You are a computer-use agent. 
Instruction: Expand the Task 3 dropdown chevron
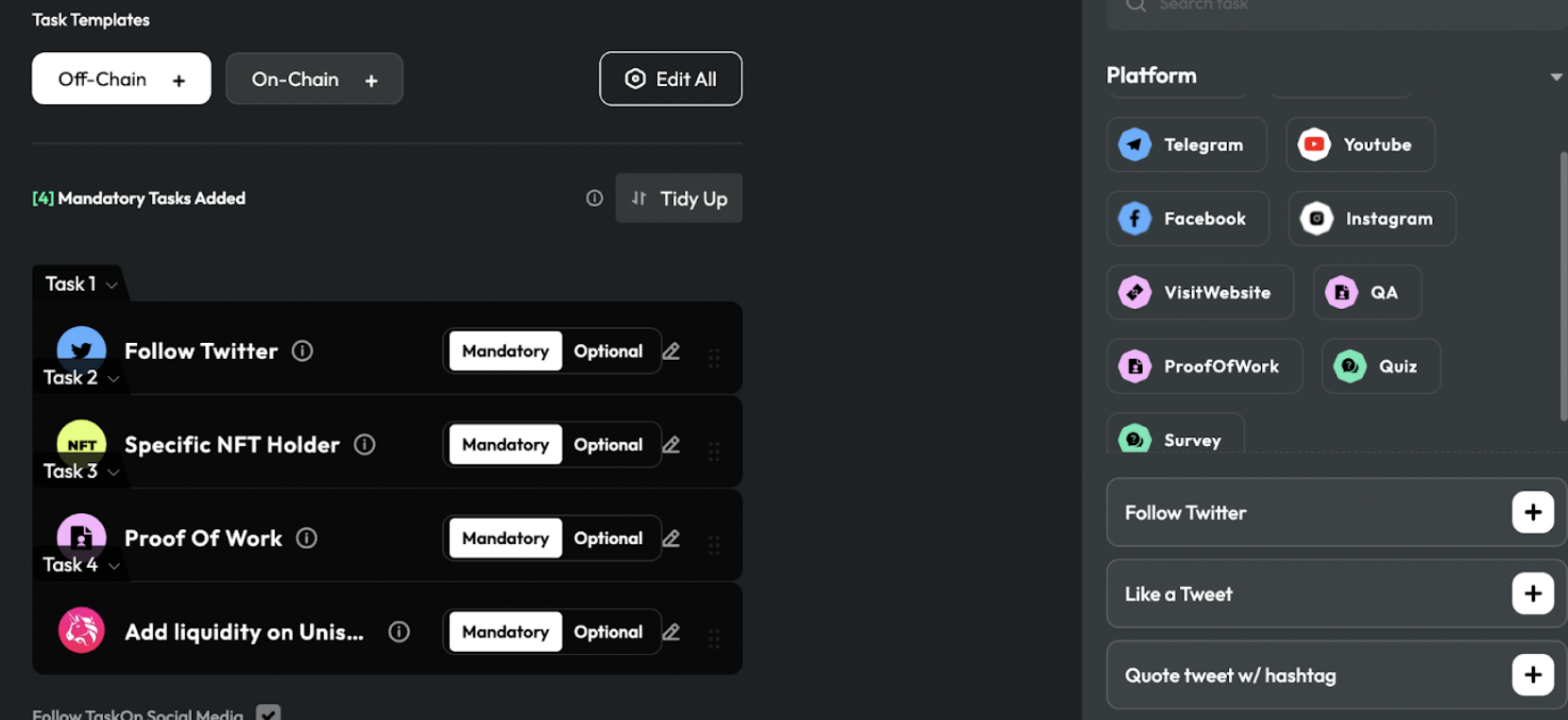[113, 472]
